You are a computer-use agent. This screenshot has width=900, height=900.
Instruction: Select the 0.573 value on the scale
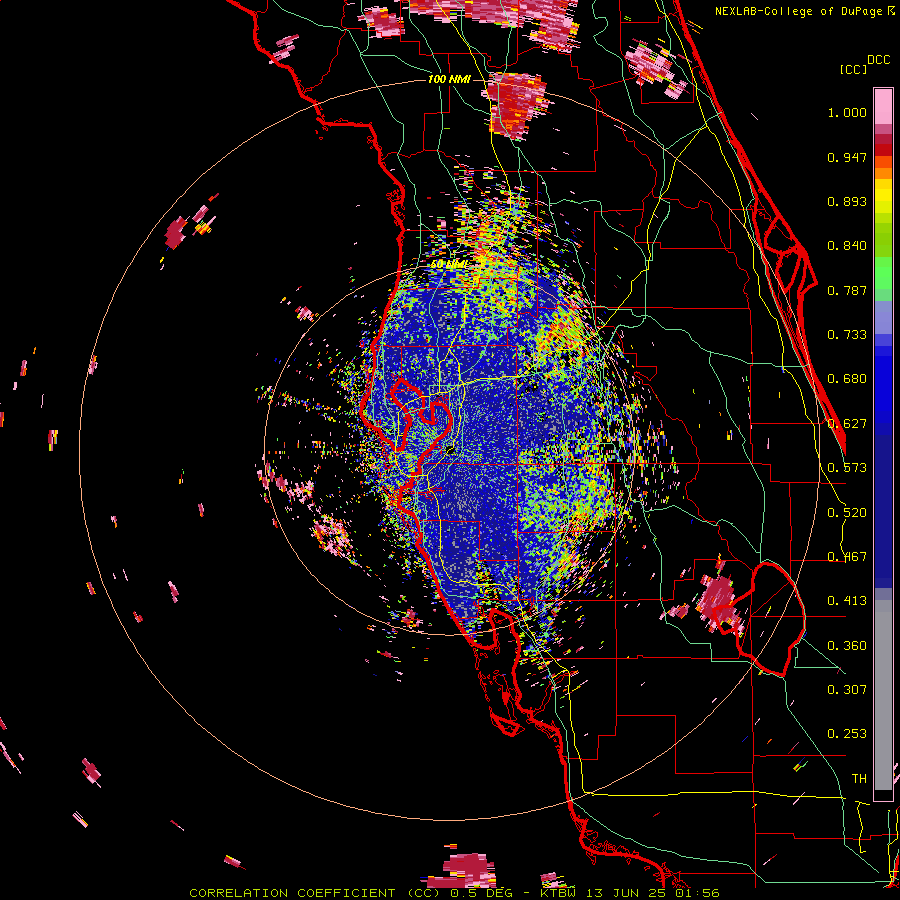[x=847, y=468]
